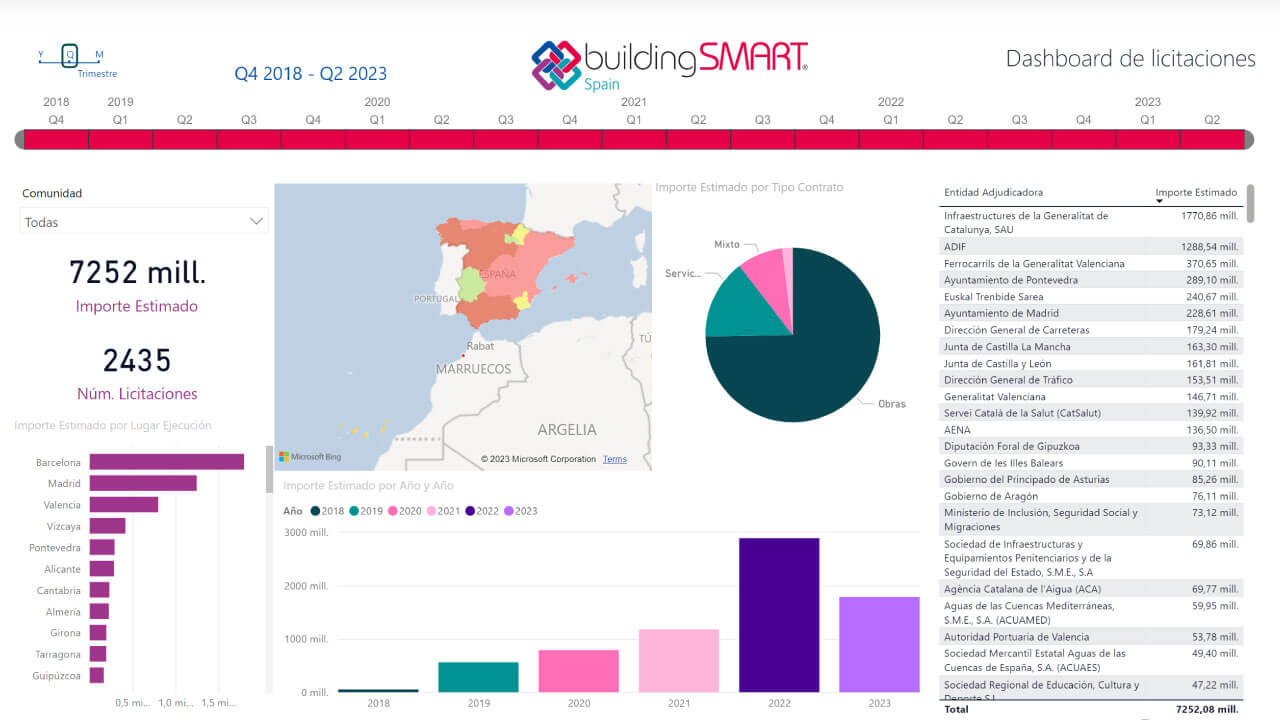Select the Ayuntamiento de Madrid table row

(1092, 313)
